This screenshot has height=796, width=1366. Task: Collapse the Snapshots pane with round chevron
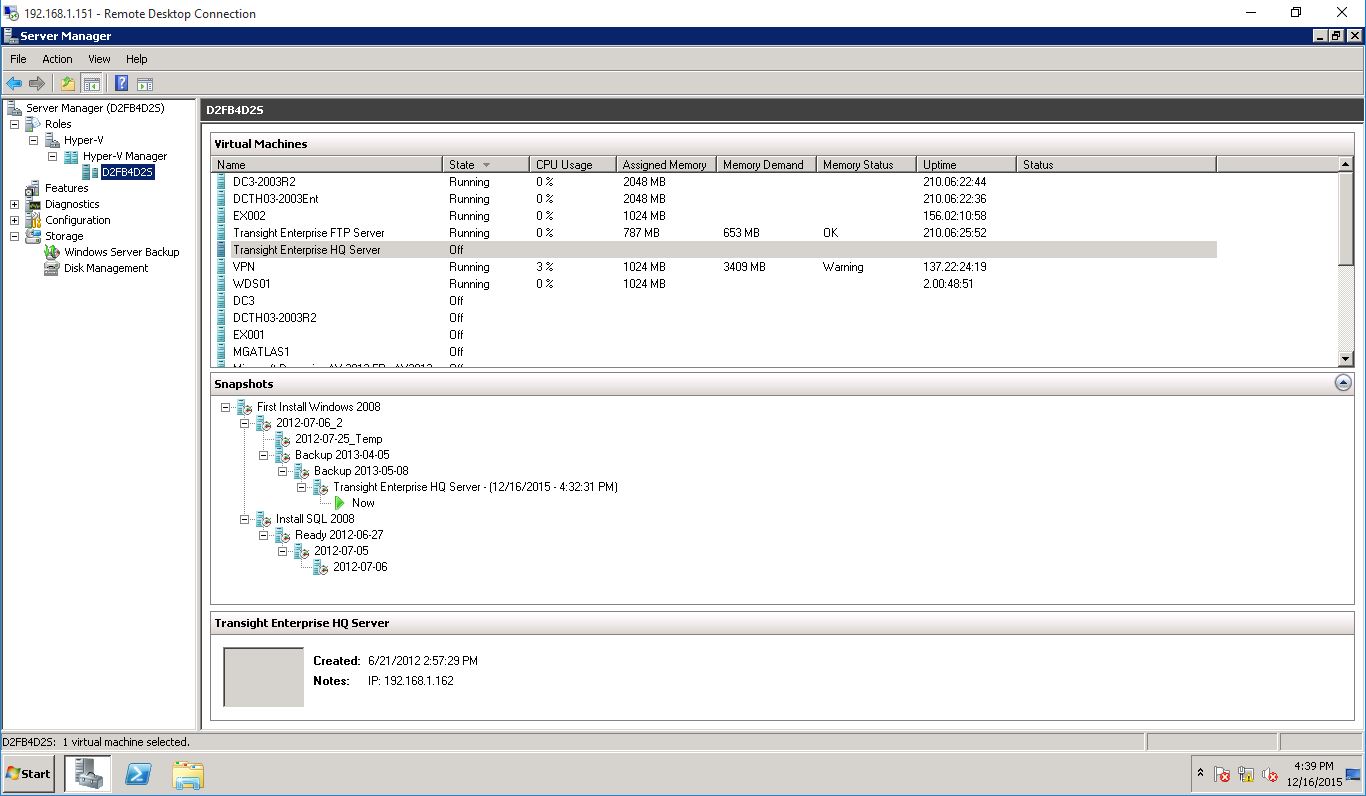[x=1343, y=383]
